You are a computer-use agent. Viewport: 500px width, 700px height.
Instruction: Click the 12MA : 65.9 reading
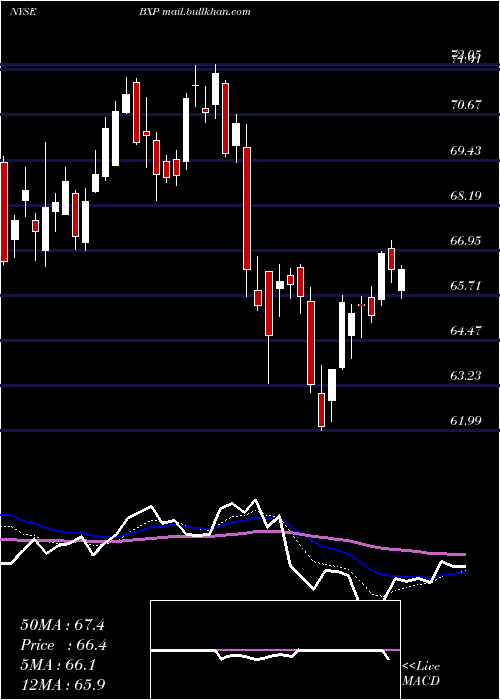[62, 684]
